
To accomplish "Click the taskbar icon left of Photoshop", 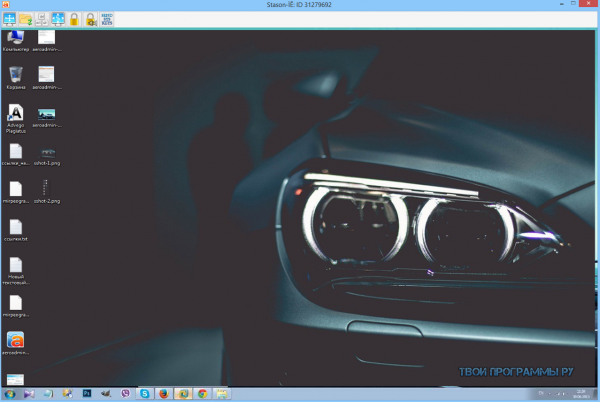I will click(x=68, y=394).
